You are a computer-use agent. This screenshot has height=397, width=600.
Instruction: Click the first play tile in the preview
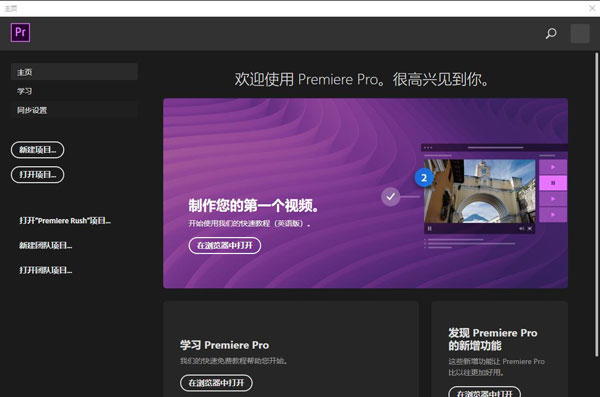553,167
